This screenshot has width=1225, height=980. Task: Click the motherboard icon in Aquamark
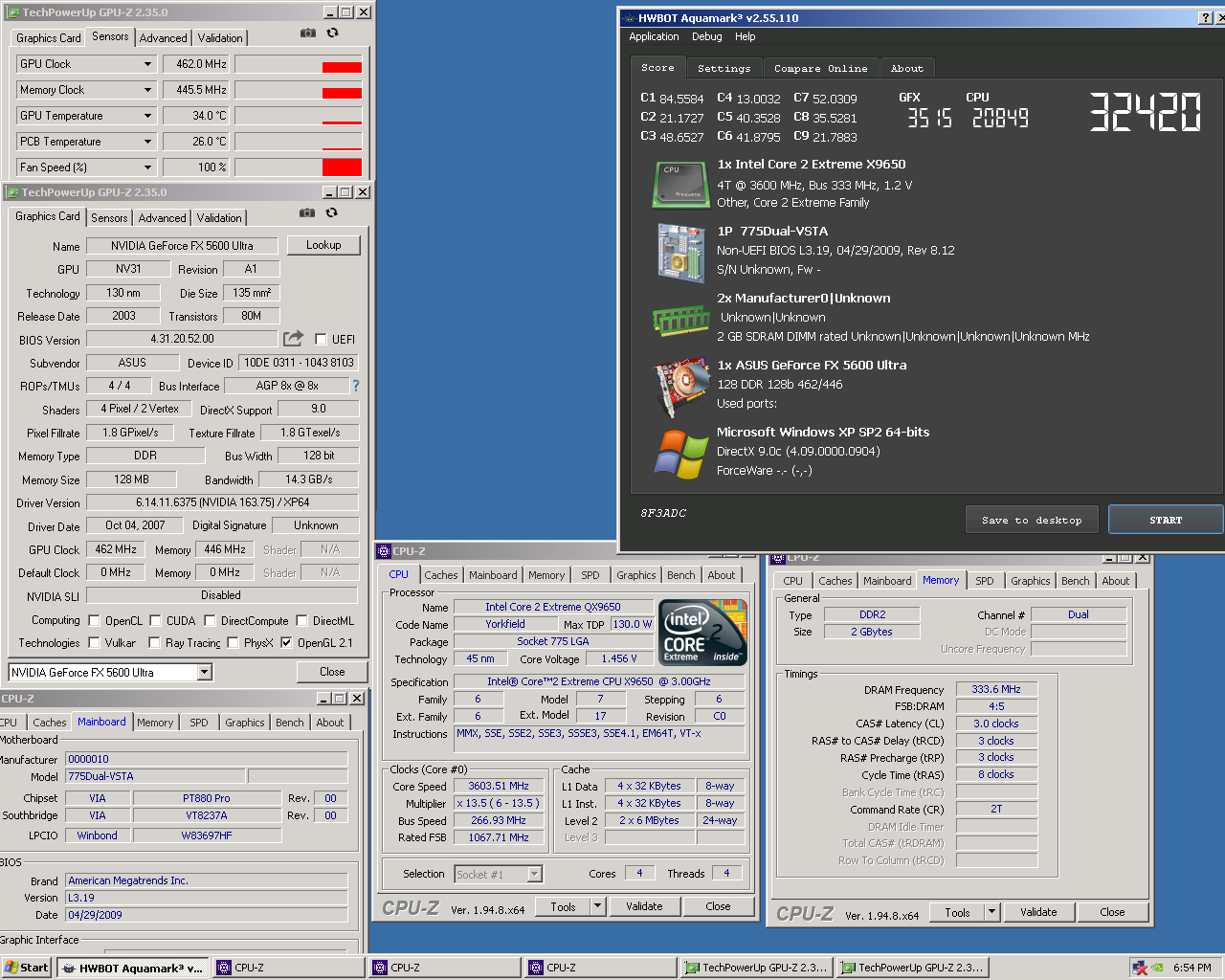[x=680, y=253]
